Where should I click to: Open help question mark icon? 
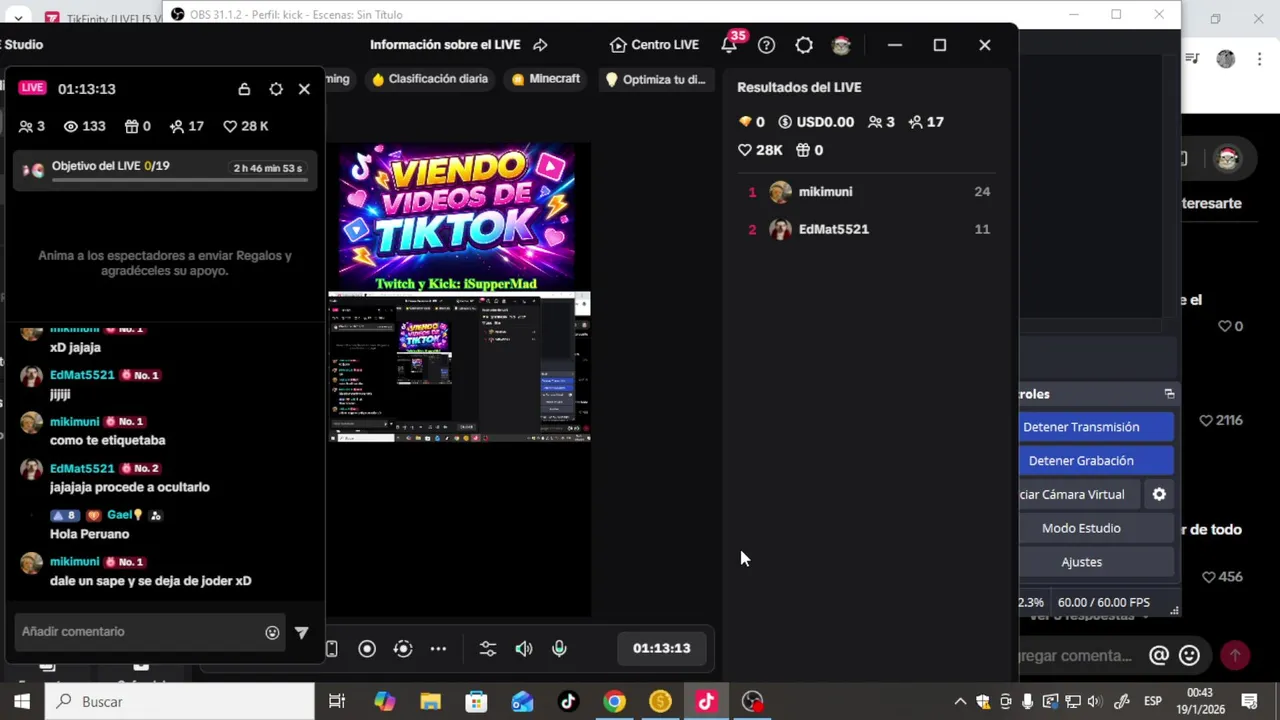point(766,45)
